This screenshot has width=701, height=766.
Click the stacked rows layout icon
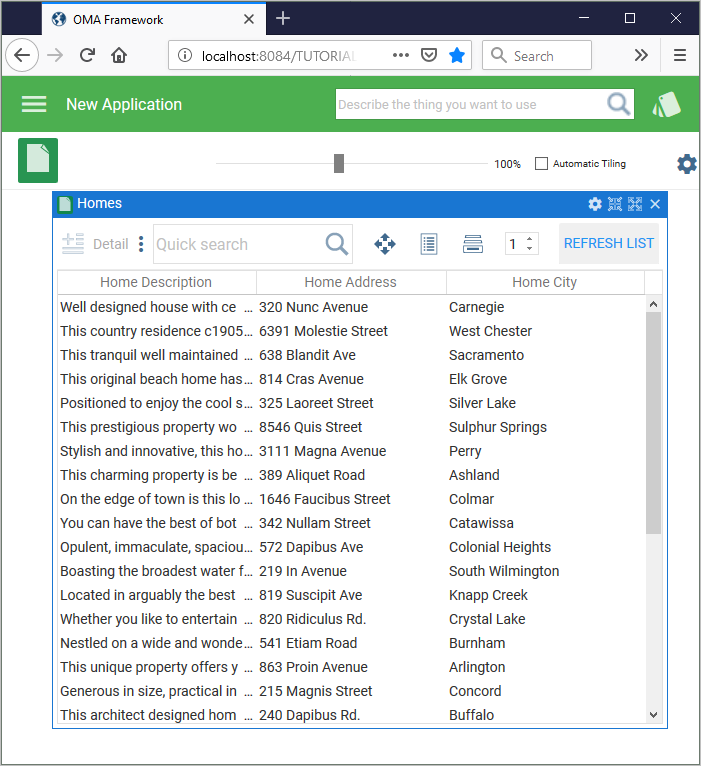point(473,244)
